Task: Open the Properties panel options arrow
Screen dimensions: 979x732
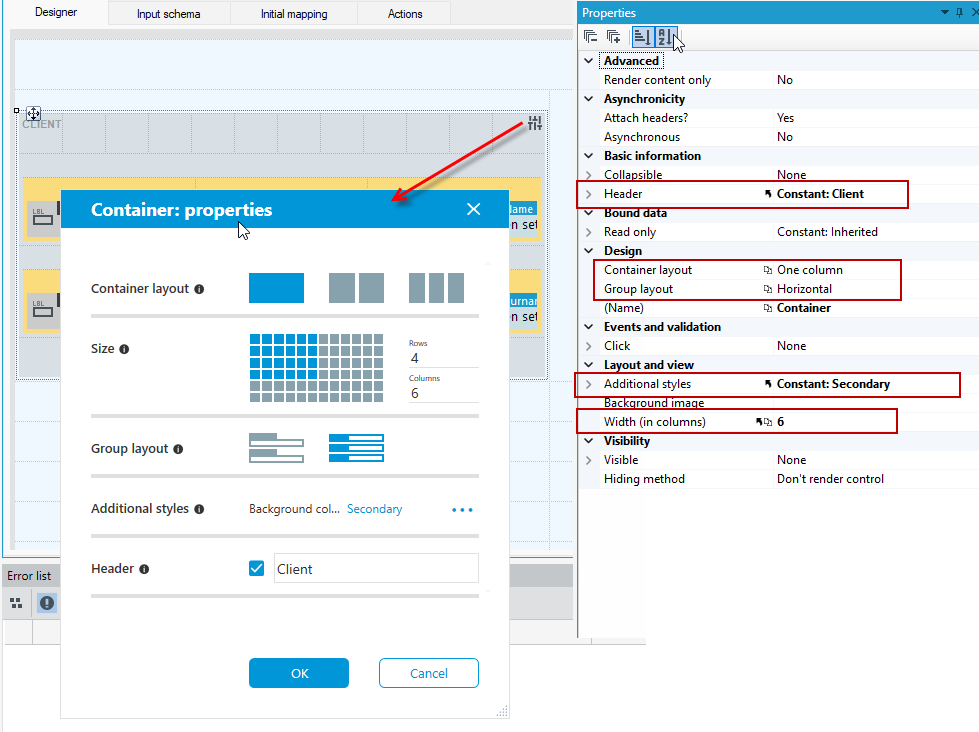Action: point(945,12)
